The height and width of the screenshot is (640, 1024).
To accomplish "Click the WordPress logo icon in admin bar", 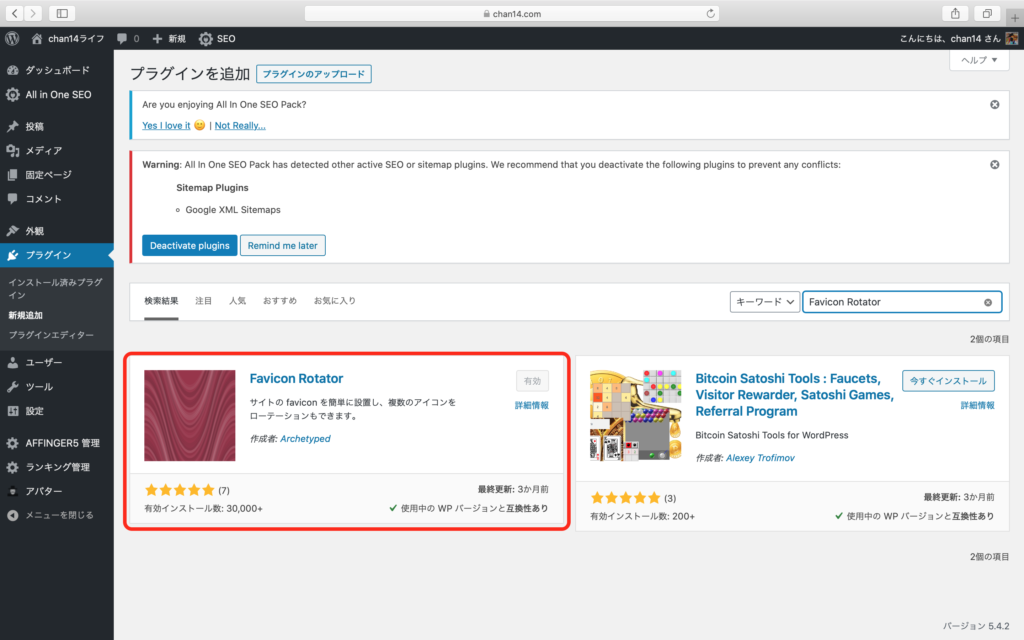I will pos(12,39).
